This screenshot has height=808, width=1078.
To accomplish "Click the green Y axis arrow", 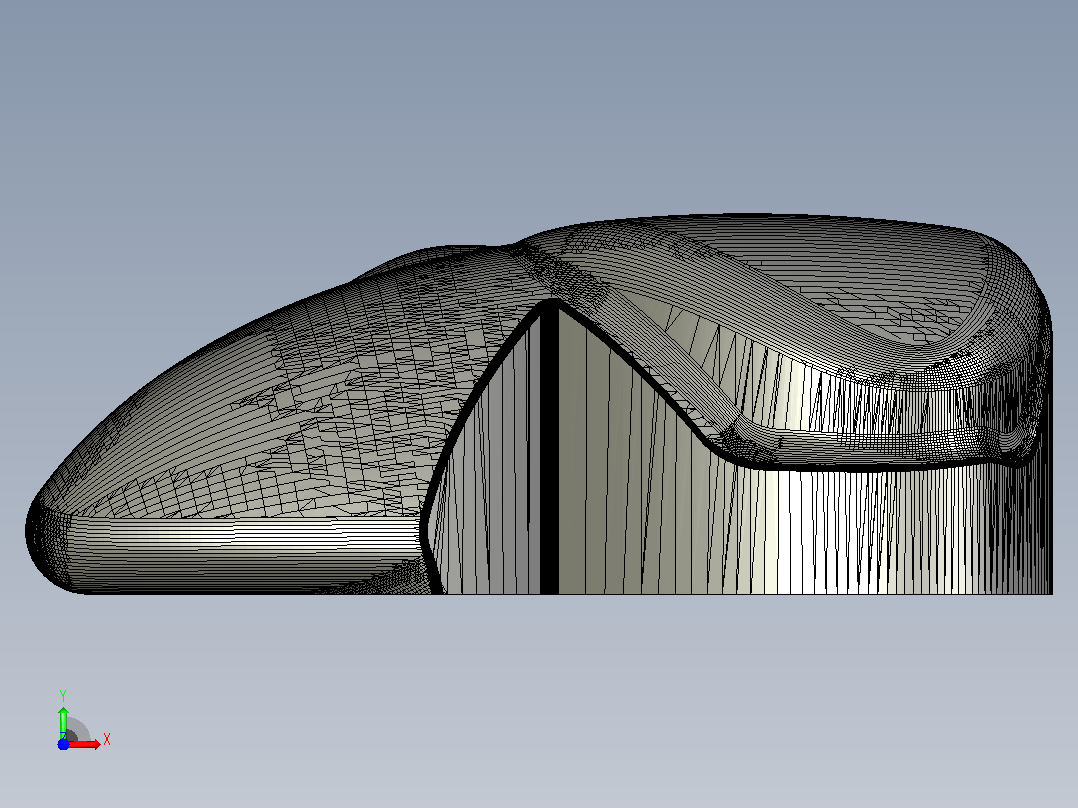I will point(63,722).
